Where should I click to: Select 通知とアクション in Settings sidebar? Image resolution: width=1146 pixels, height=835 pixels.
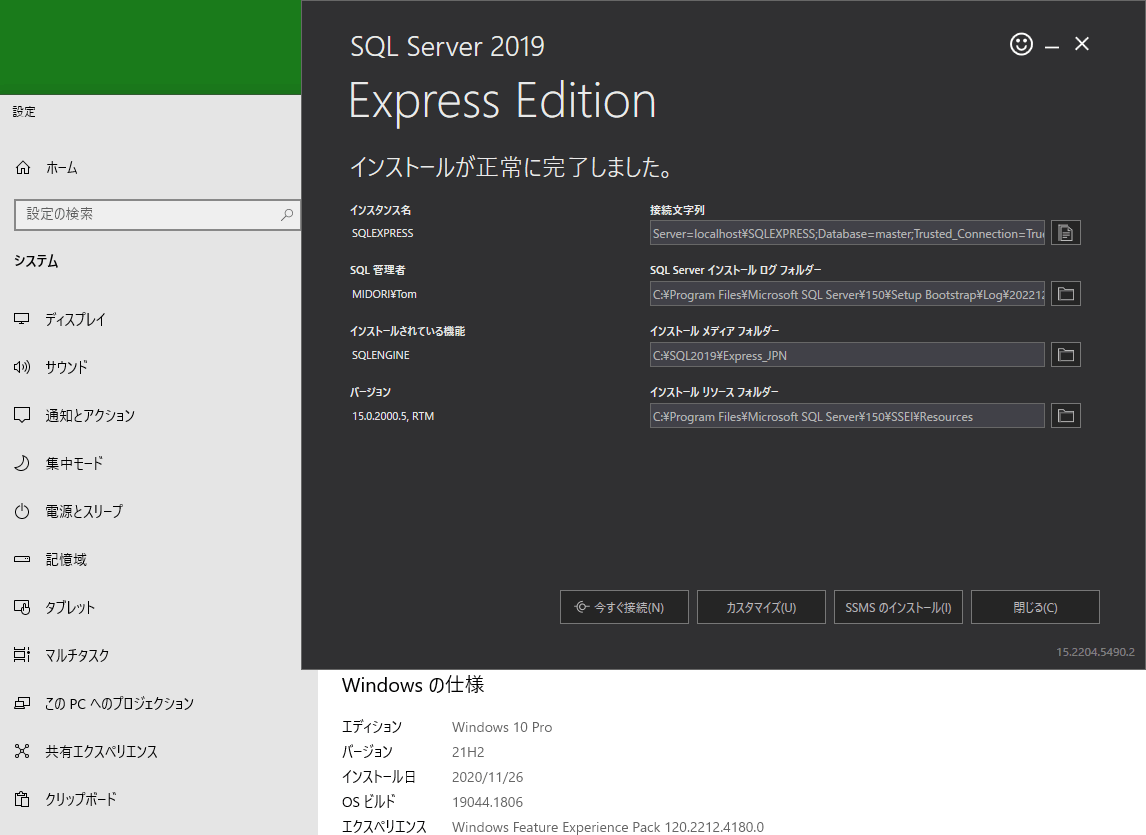click(x=90, y=415)
